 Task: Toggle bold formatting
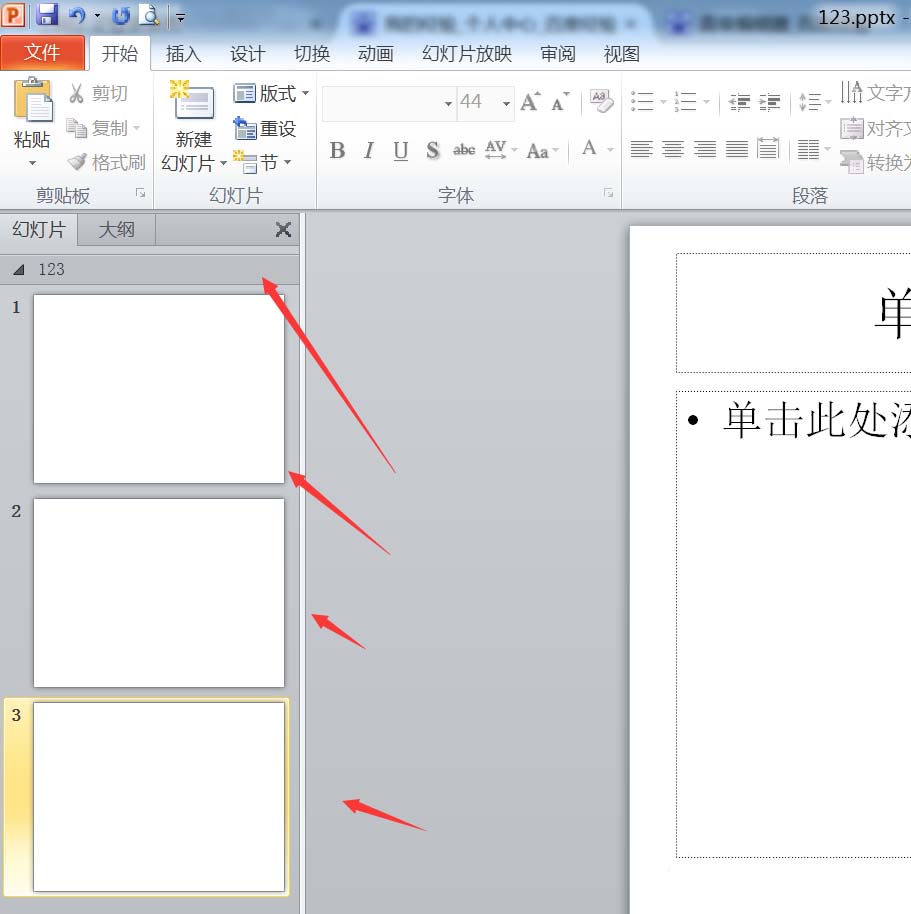[337, 150]
